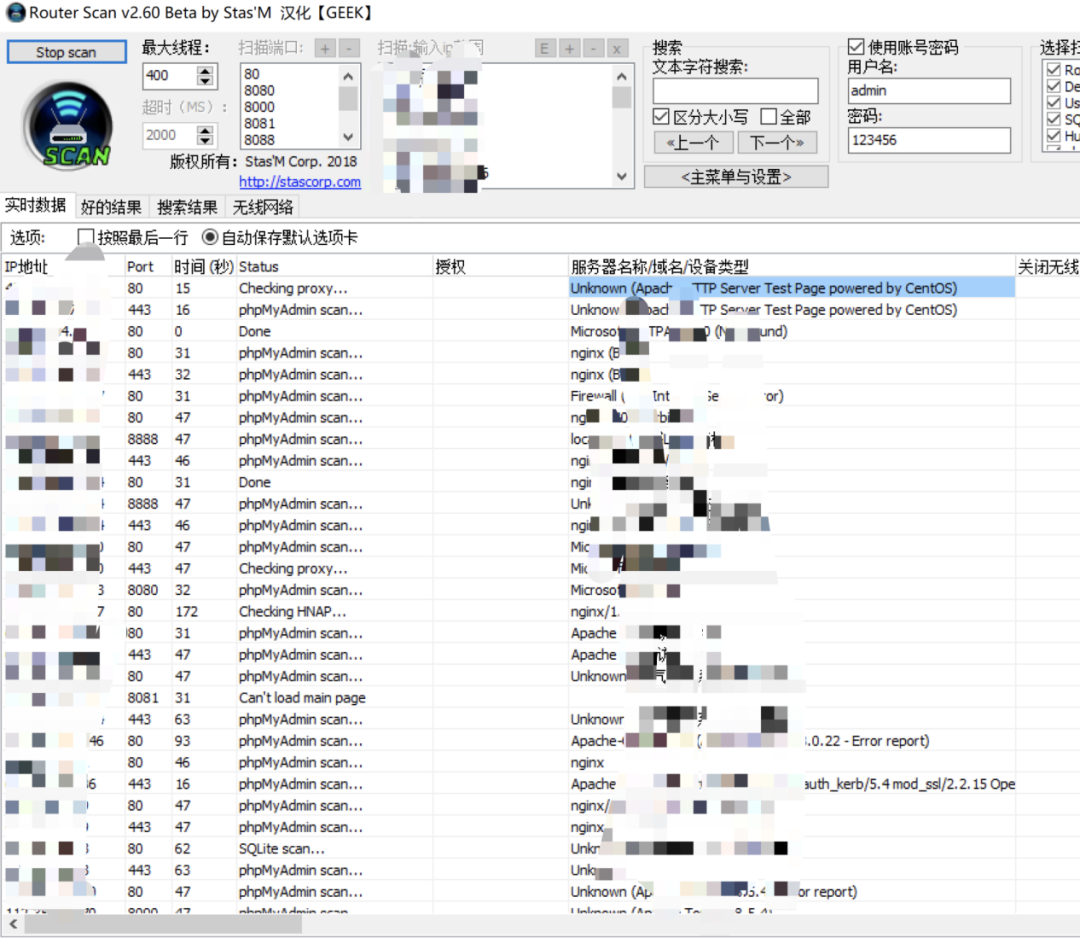The height and width of the screenshot is (938, 1080).
Task: Switch to the 好的结果 tab
Action: [x=111, y=207]
